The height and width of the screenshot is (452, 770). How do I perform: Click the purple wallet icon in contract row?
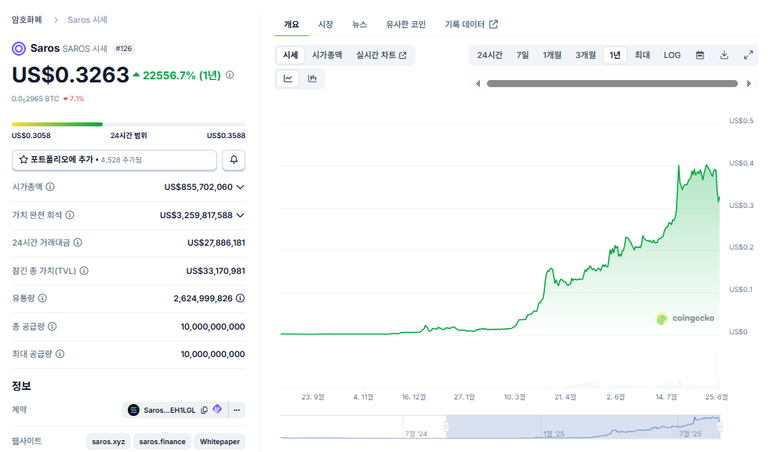[x=218, y=409]
